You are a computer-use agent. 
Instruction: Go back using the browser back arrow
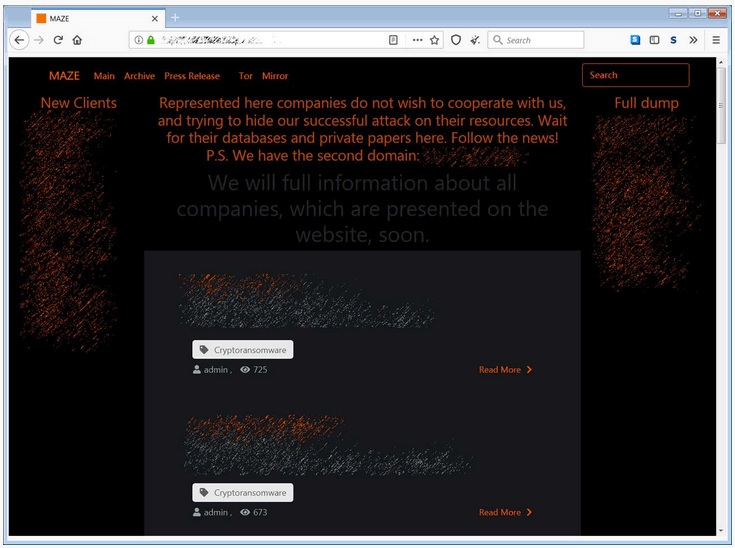[19, 40]
